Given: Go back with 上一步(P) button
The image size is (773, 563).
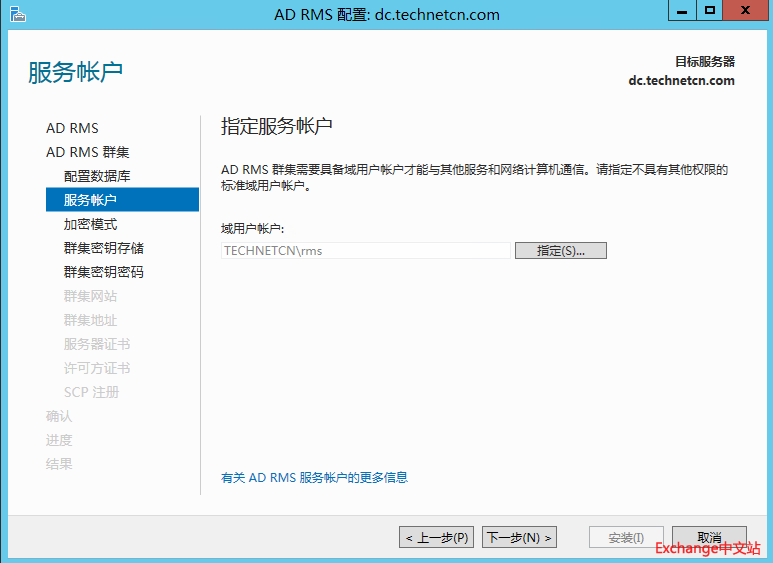Looking at the screenshot, I should click(x=437, y=538).
